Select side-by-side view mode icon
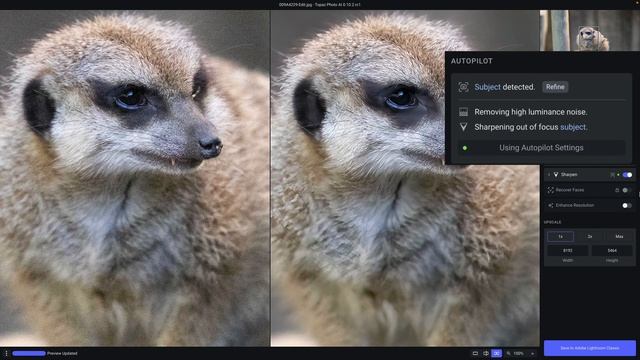This screenshot has width=640, height=360. (x=496, y=353)
